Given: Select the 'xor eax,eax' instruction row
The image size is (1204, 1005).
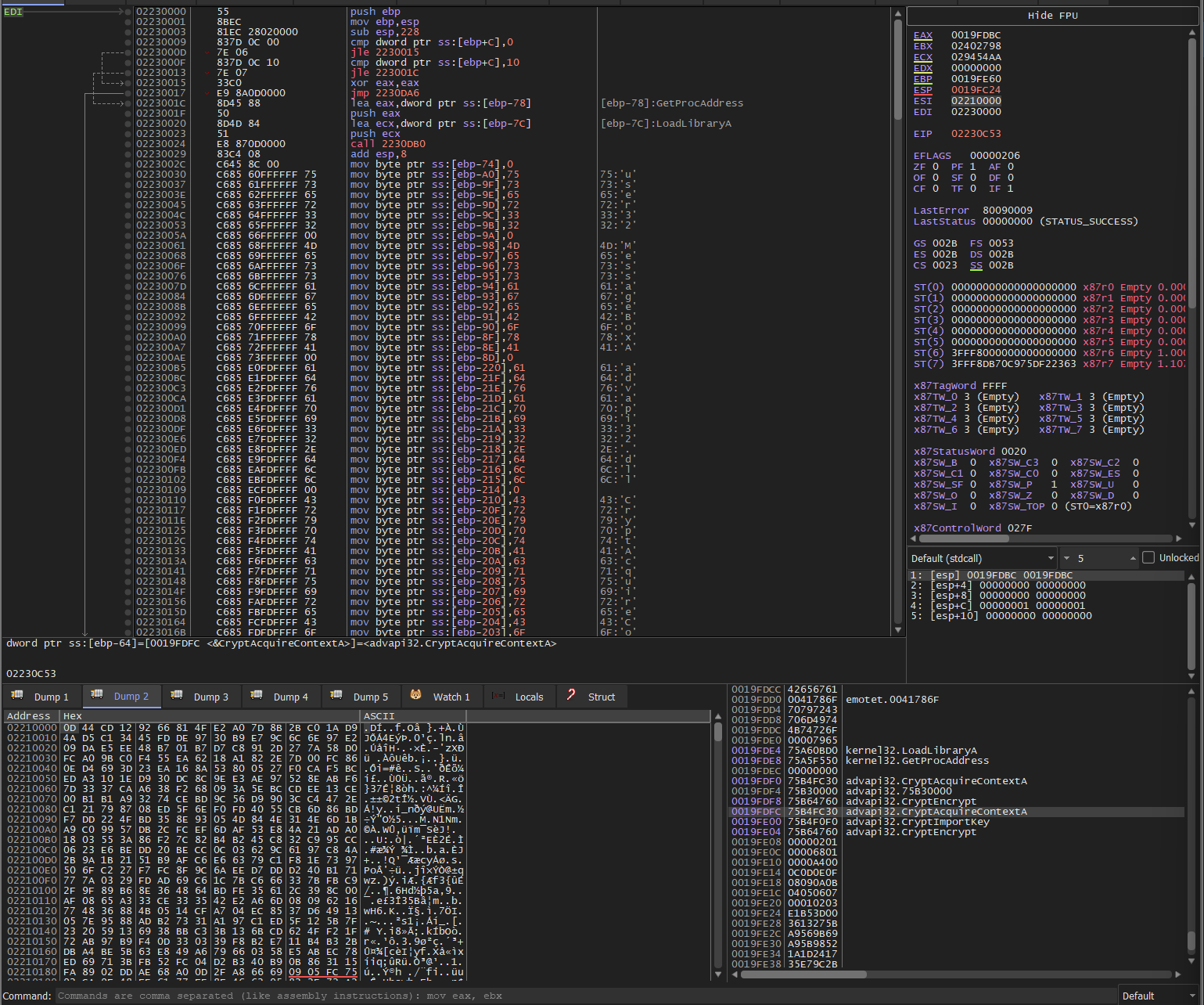Looking at the screenshot, I should [x=384, y=83].
